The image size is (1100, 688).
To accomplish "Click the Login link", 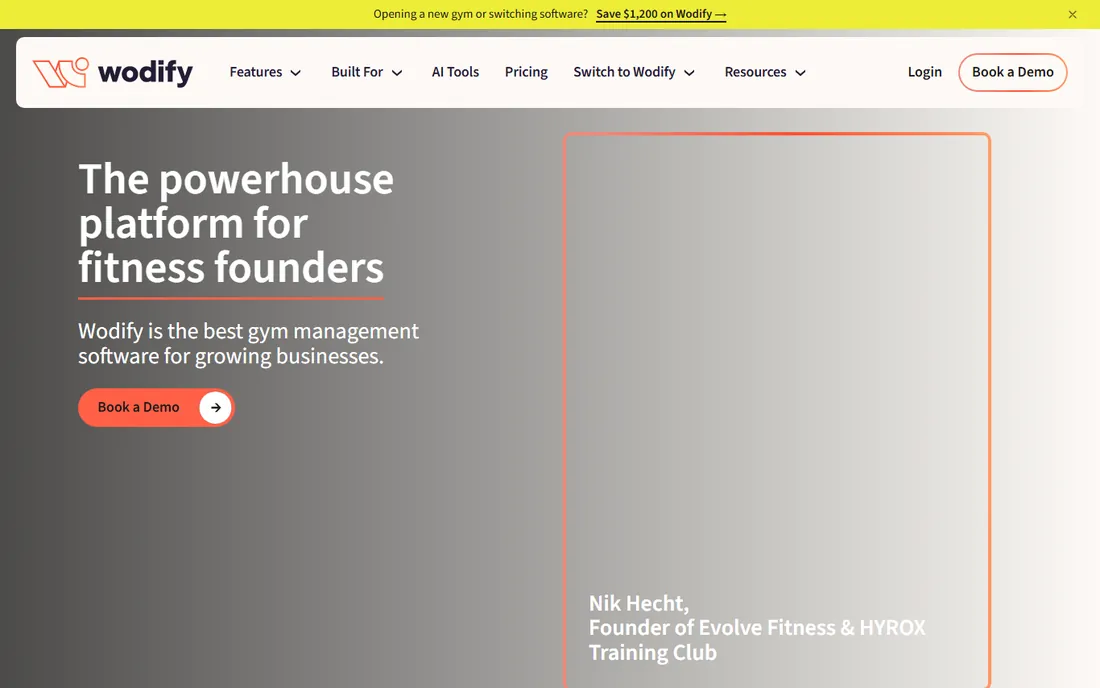I will click(x=925, y=72).
